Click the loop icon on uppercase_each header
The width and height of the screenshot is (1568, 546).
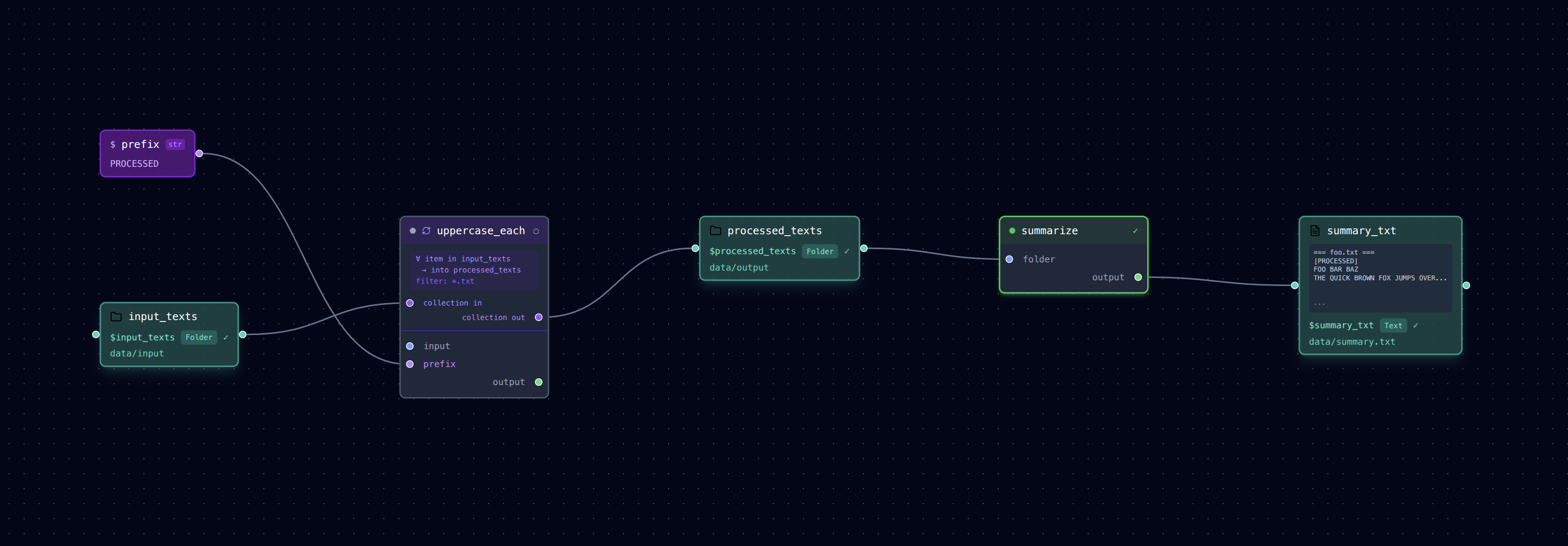point(426,231)
